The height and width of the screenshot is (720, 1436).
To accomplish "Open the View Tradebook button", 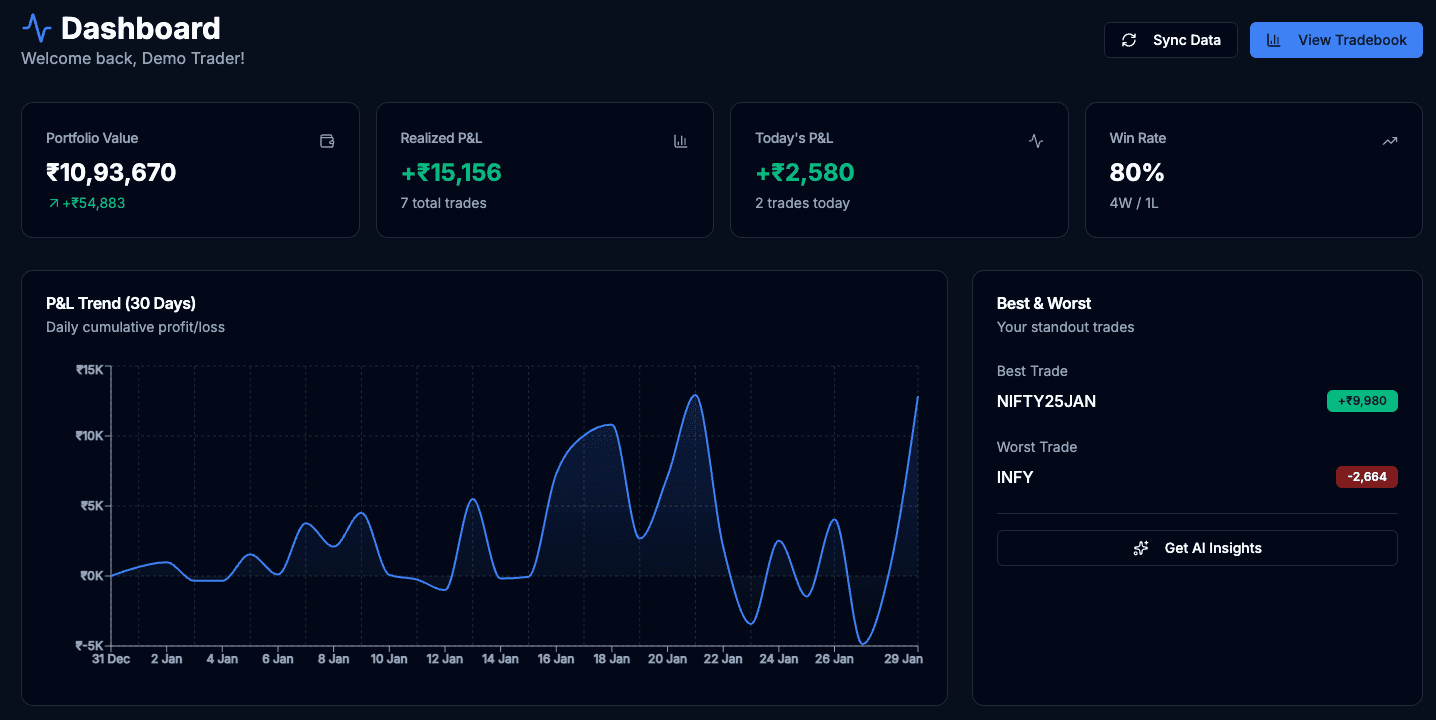I will [x=1336, y=40].
